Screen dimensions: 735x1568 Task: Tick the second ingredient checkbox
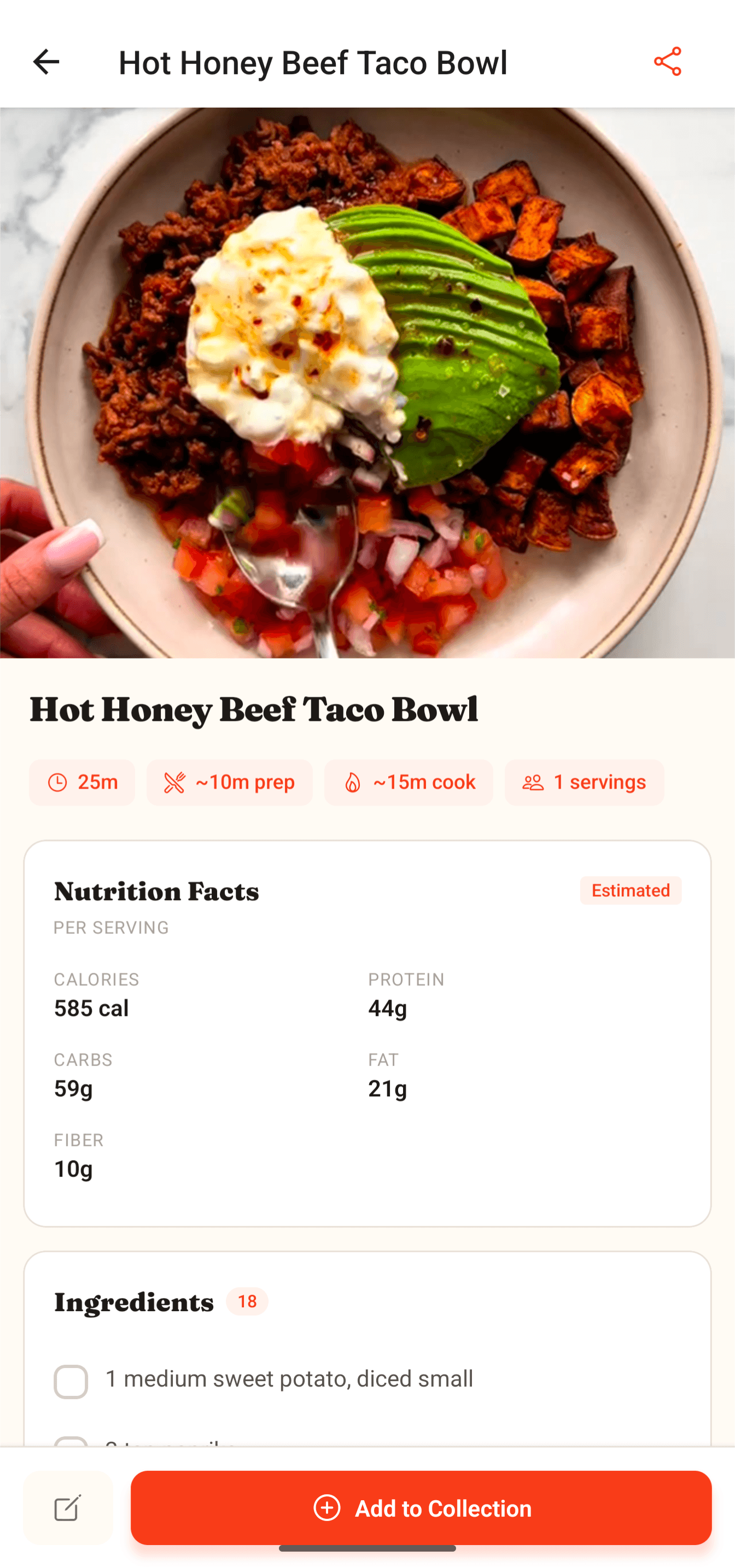click(71, 1443)
